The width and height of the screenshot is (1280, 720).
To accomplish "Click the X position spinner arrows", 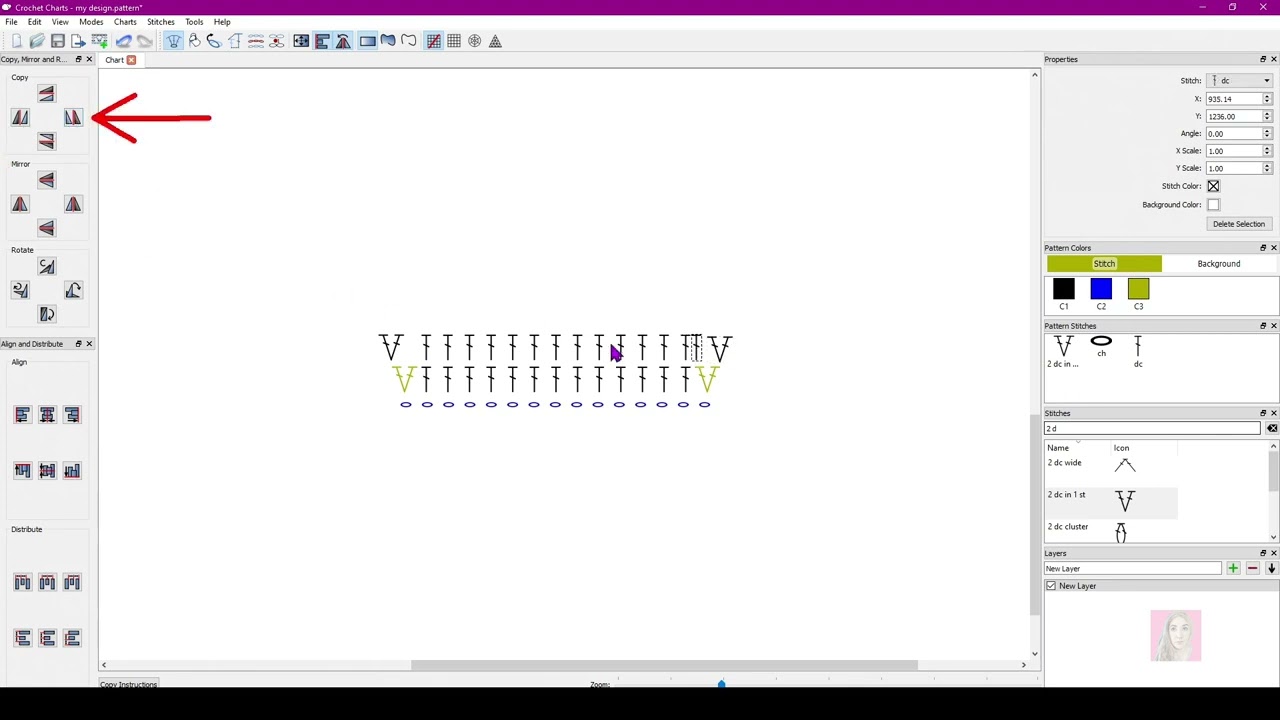I will 1267,99.
